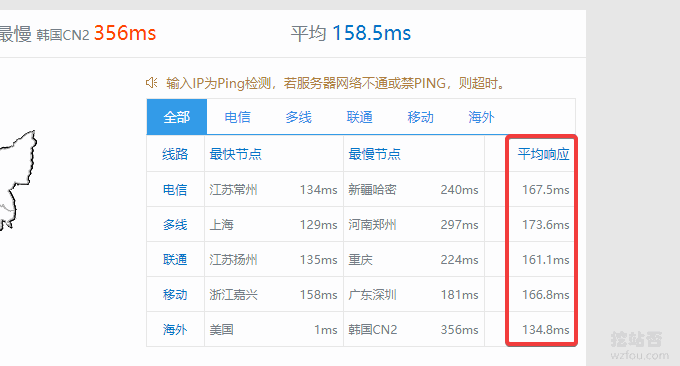Click the 浙江嘉兴 fastest node cell
Viewport: 680px width, 366px height.
233,295
